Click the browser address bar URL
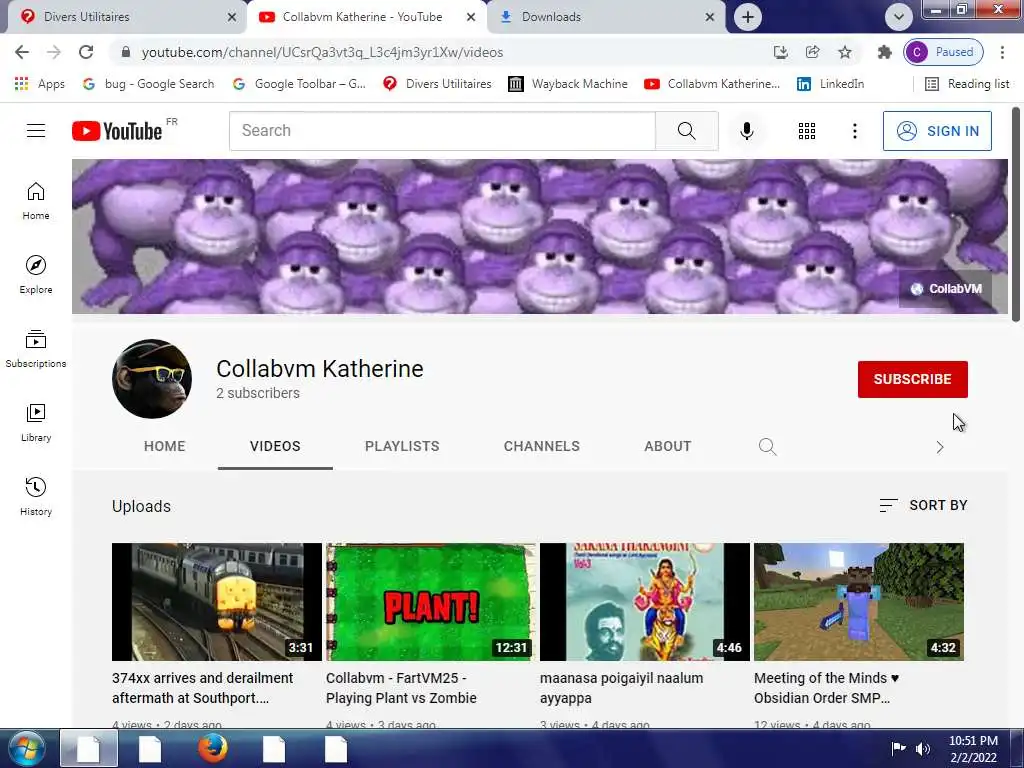The height and width of the screenshot is (768, 1024). click(x=322, y=52)
